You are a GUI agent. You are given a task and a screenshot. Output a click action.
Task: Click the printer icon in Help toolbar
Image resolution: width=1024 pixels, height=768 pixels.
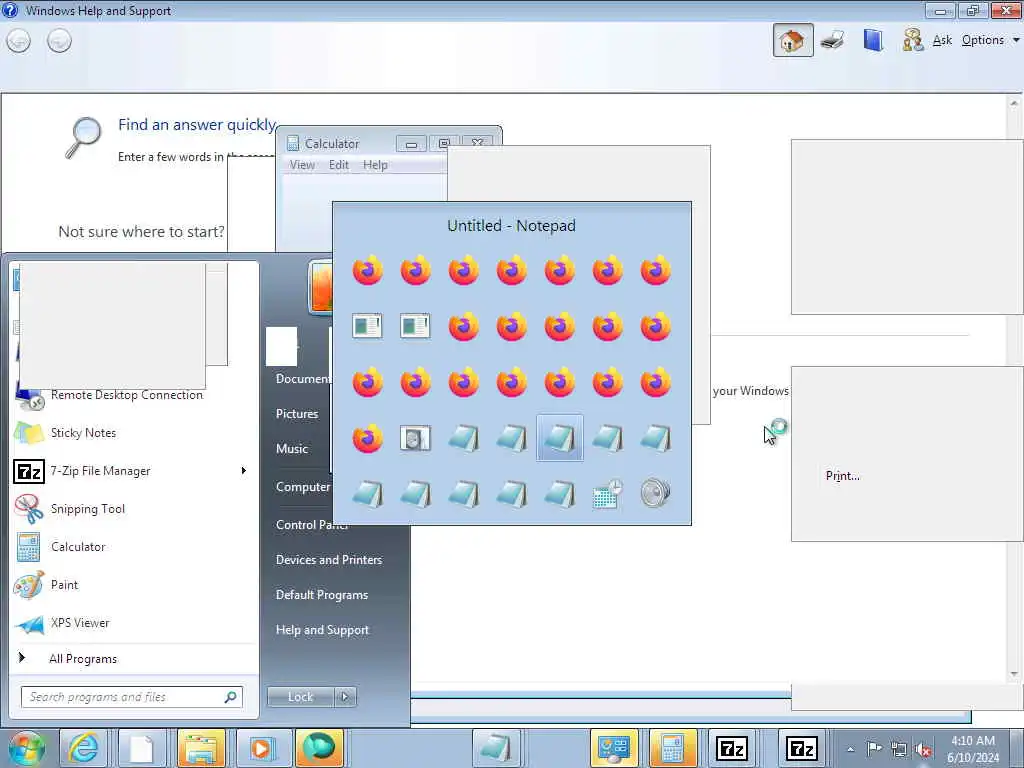point(833,40)
